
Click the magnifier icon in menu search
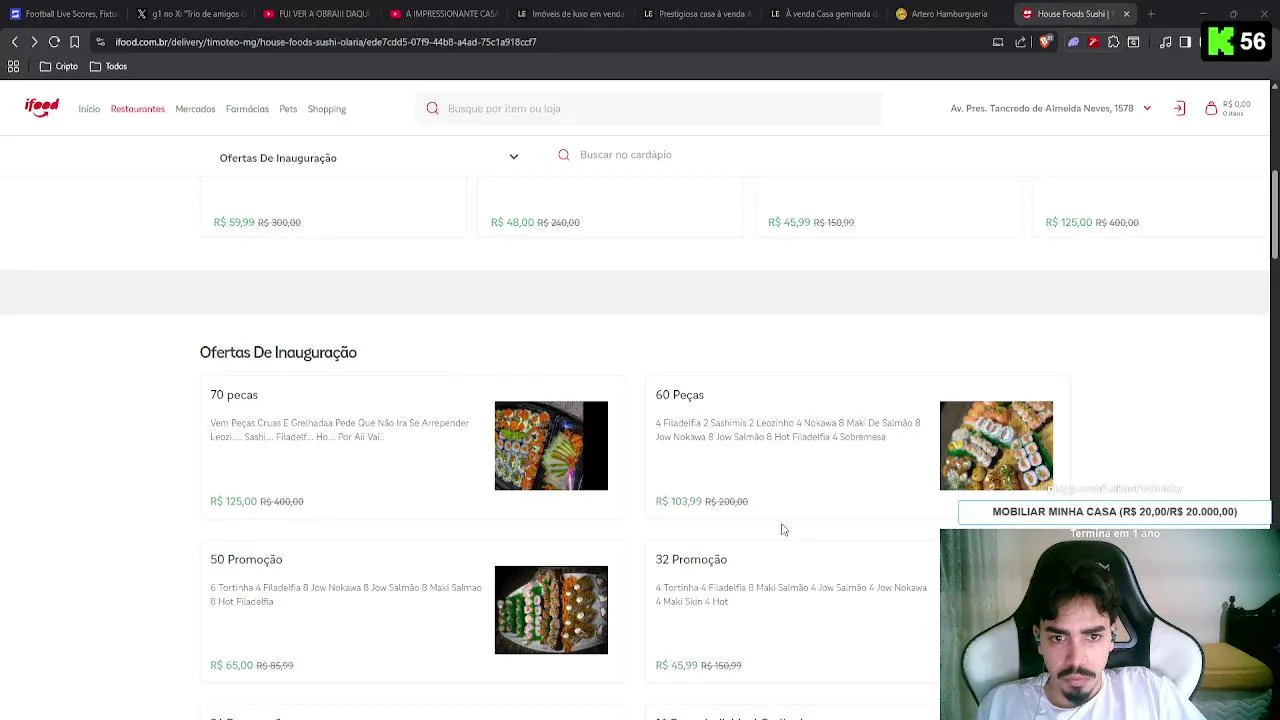(564, 155)
